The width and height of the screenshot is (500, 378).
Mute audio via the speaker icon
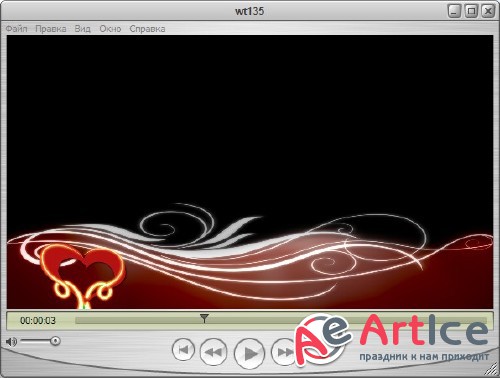[x=11, y=342]
